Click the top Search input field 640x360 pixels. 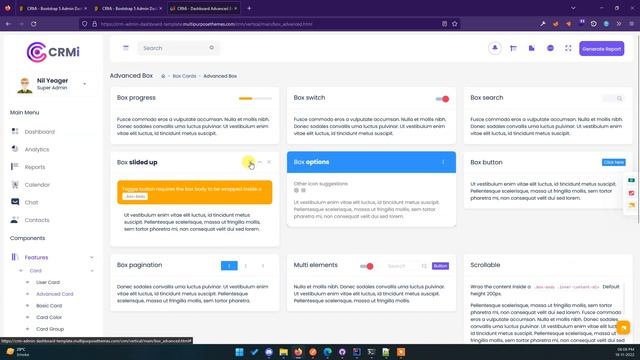[178, 48]
